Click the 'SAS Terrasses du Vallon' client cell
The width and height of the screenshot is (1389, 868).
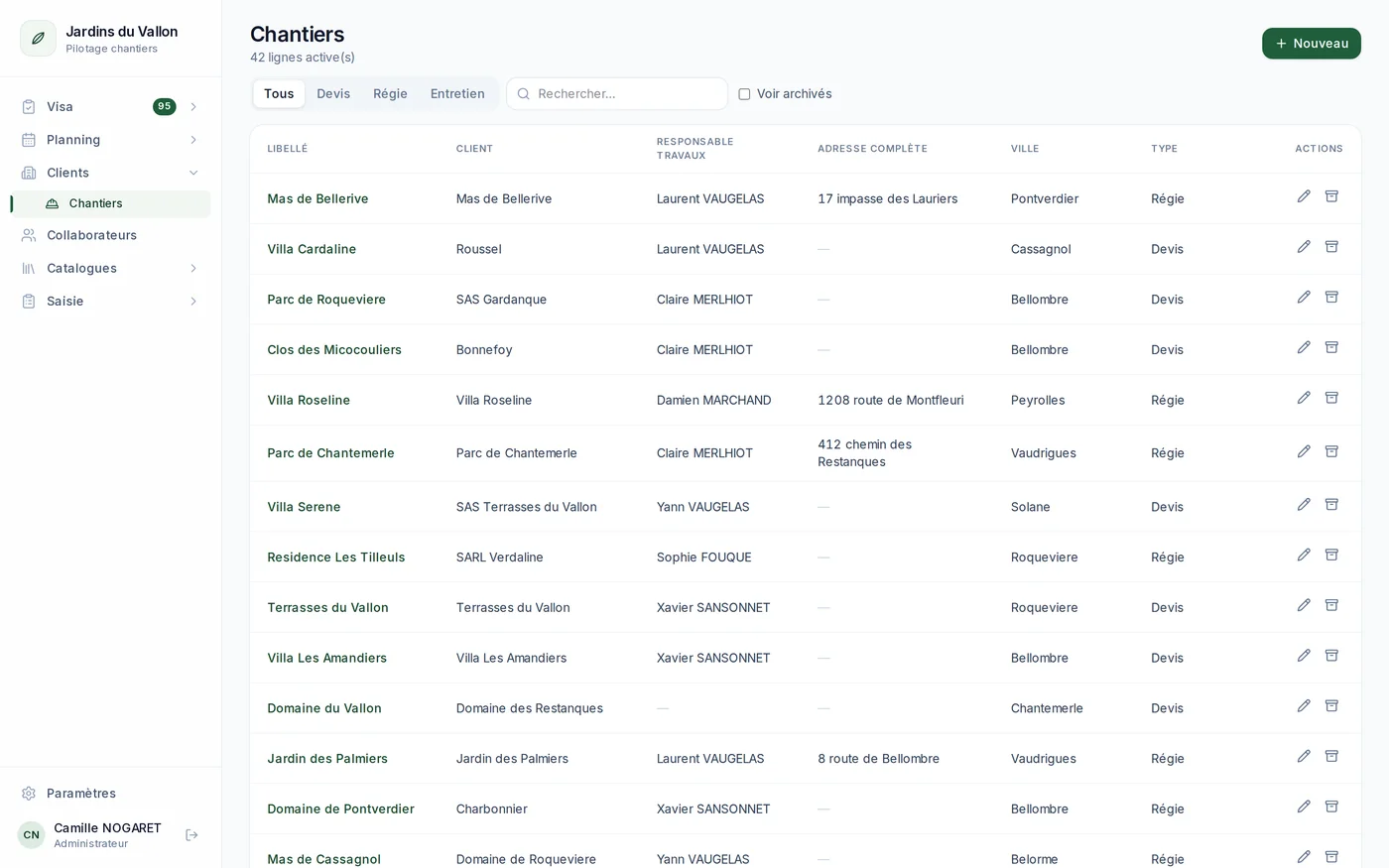[x=526, y=507]
